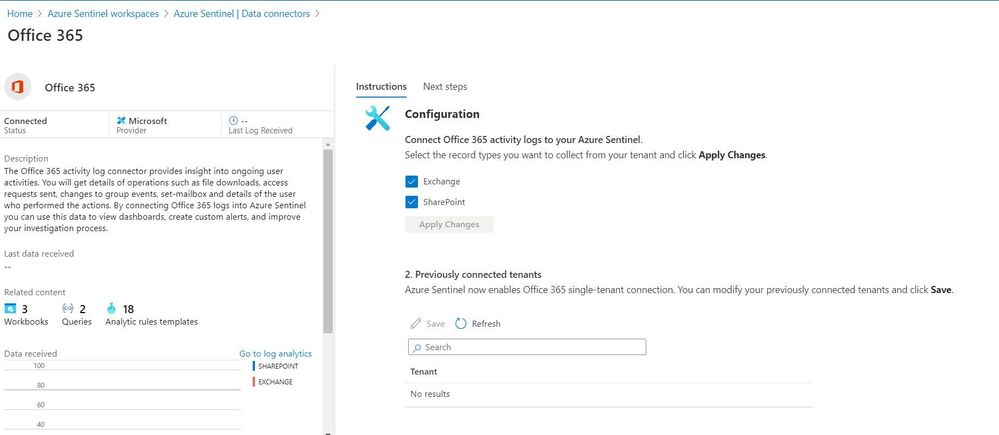This screenshot has height=435, width=999.
Task: Click the Microsoft provider icon
Action: tap(121, 120)
